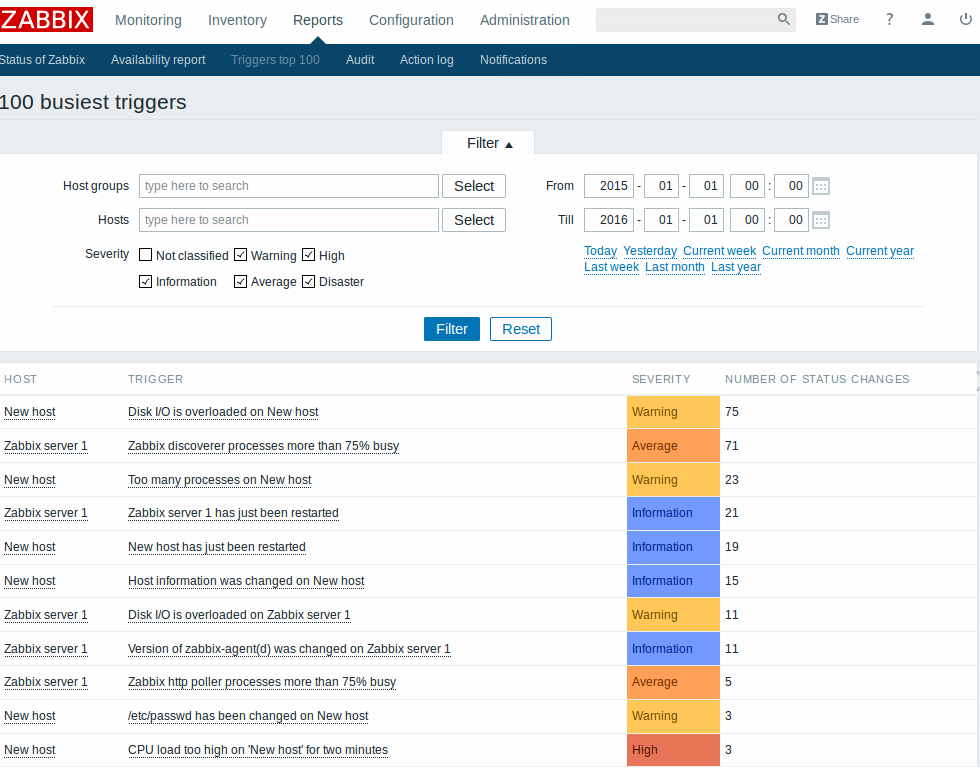
Task: Click the High severity colored cell
Action: (673, 750)
